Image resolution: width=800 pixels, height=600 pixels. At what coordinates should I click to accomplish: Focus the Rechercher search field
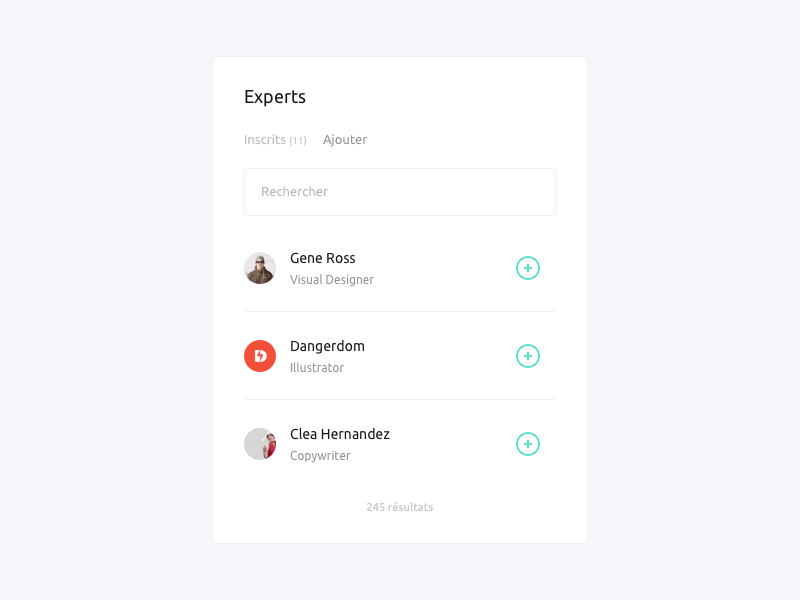400,192
